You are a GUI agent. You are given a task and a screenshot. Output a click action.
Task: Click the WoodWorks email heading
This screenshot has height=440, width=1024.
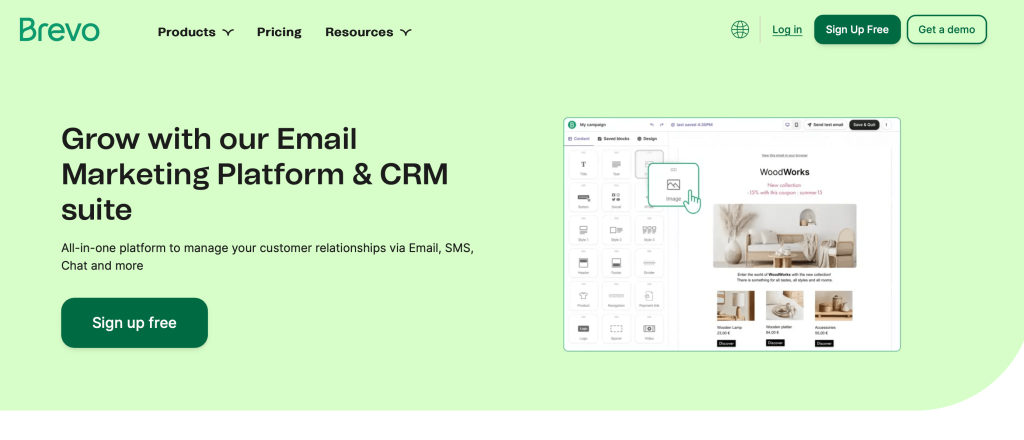coord(784,172)
